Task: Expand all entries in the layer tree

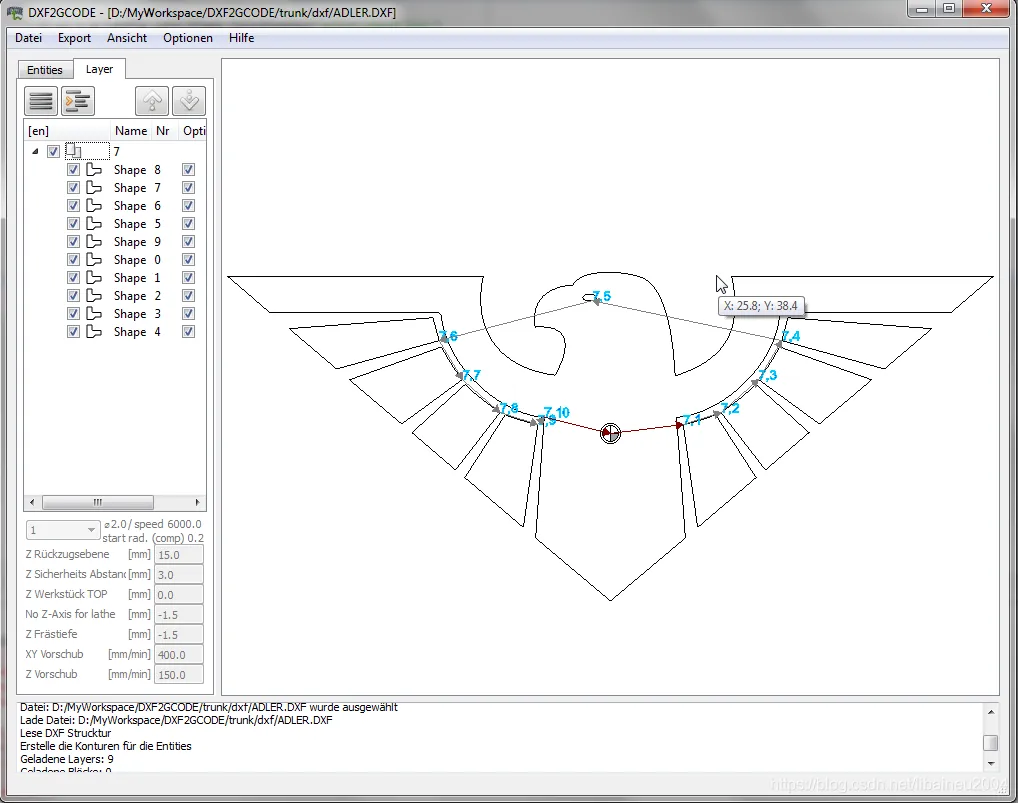Action: click(x=77, y=100)
